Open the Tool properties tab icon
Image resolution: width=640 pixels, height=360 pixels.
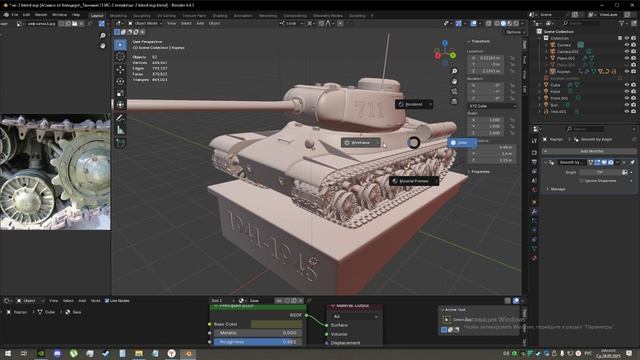(x=534, y=140)
